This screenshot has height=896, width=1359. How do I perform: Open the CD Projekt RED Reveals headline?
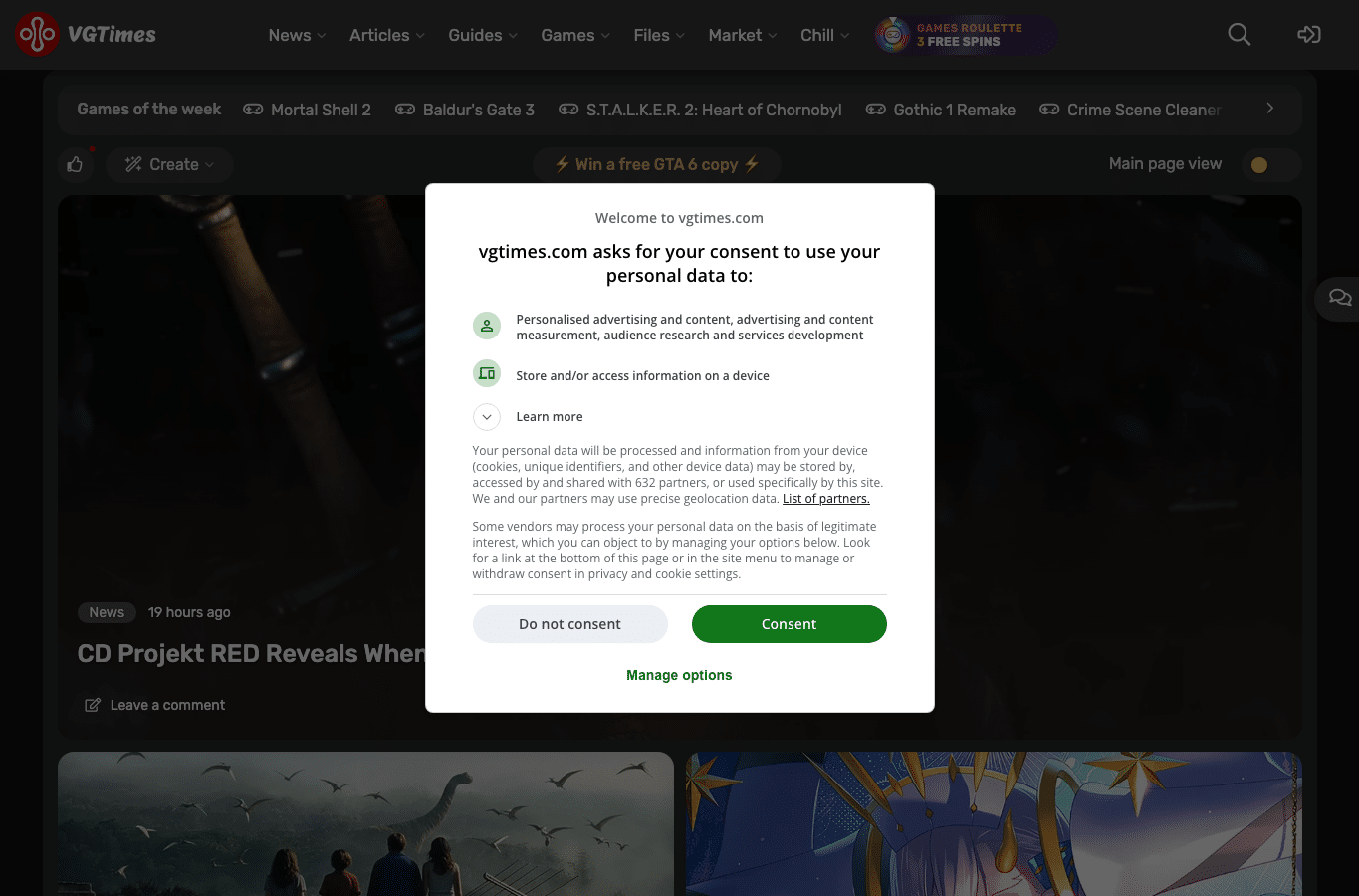pyautogui.click(x=251, y=654)
